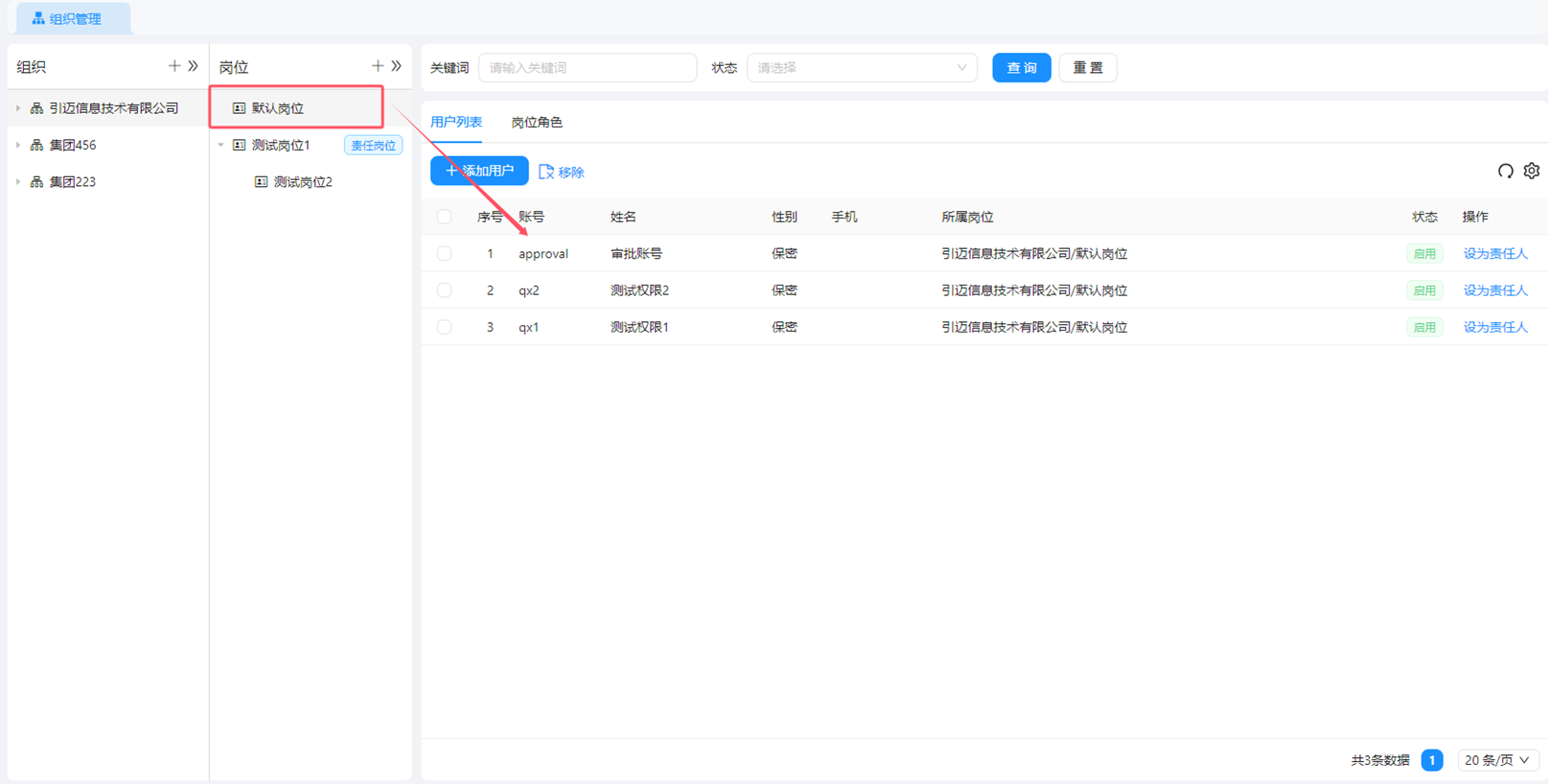The width and height of the screenshot is (1548, 784).
Task: Open table column settings gear icon
Action: point(1532,171)
